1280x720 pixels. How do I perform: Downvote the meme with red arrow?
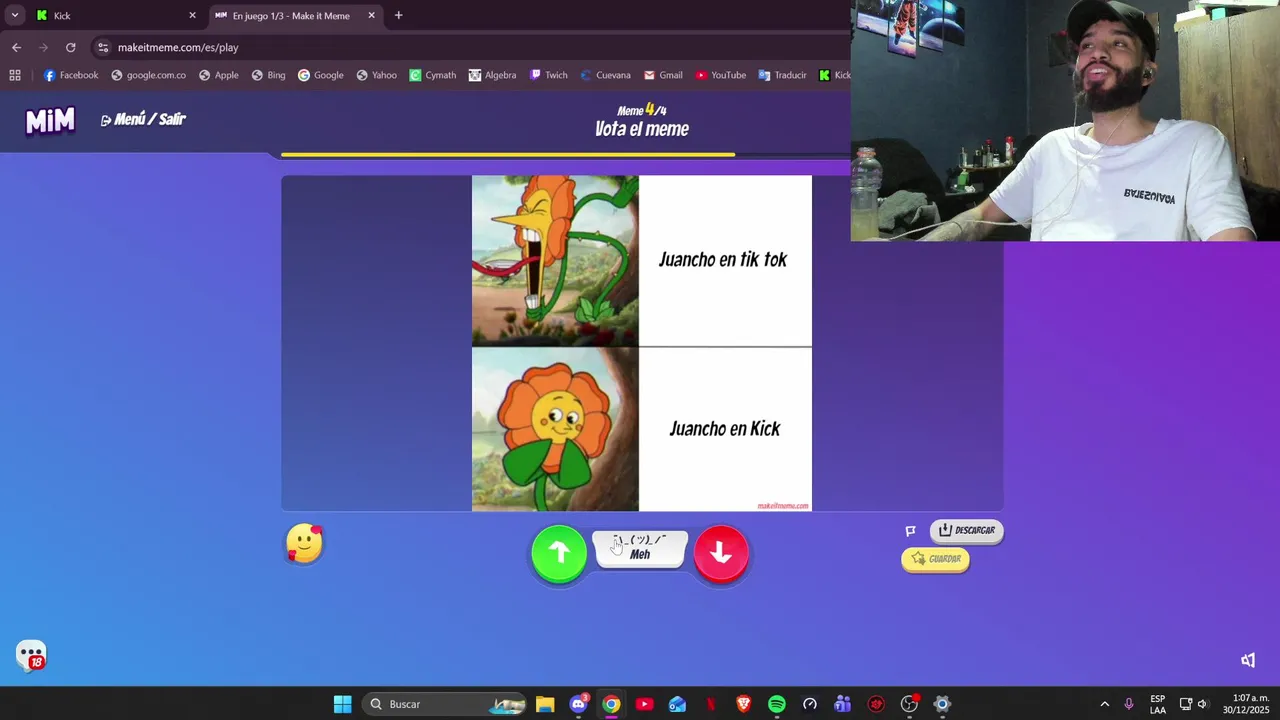721,553
